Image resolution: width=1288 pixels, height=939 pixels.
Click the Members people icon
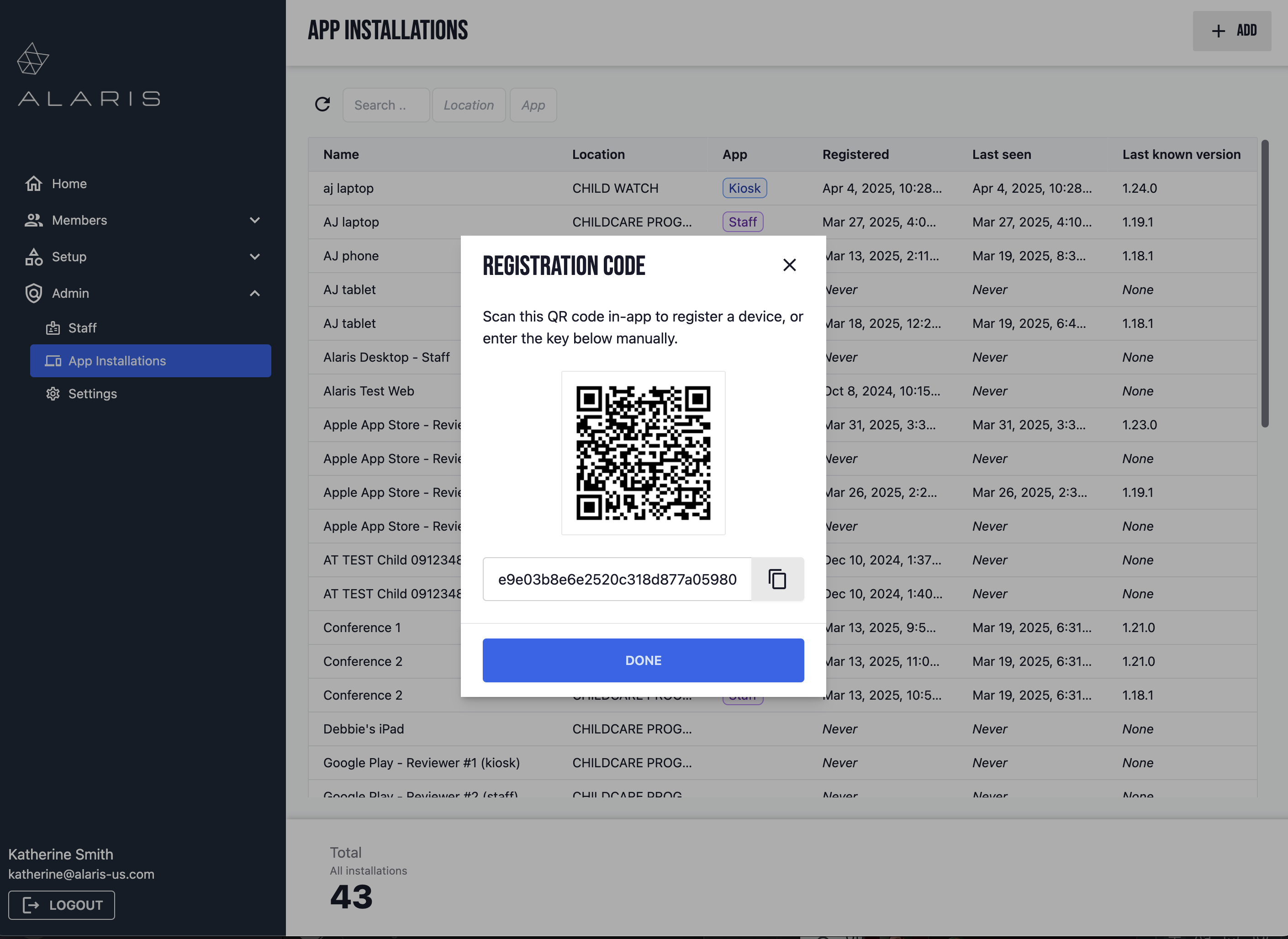tap(33, 220)
